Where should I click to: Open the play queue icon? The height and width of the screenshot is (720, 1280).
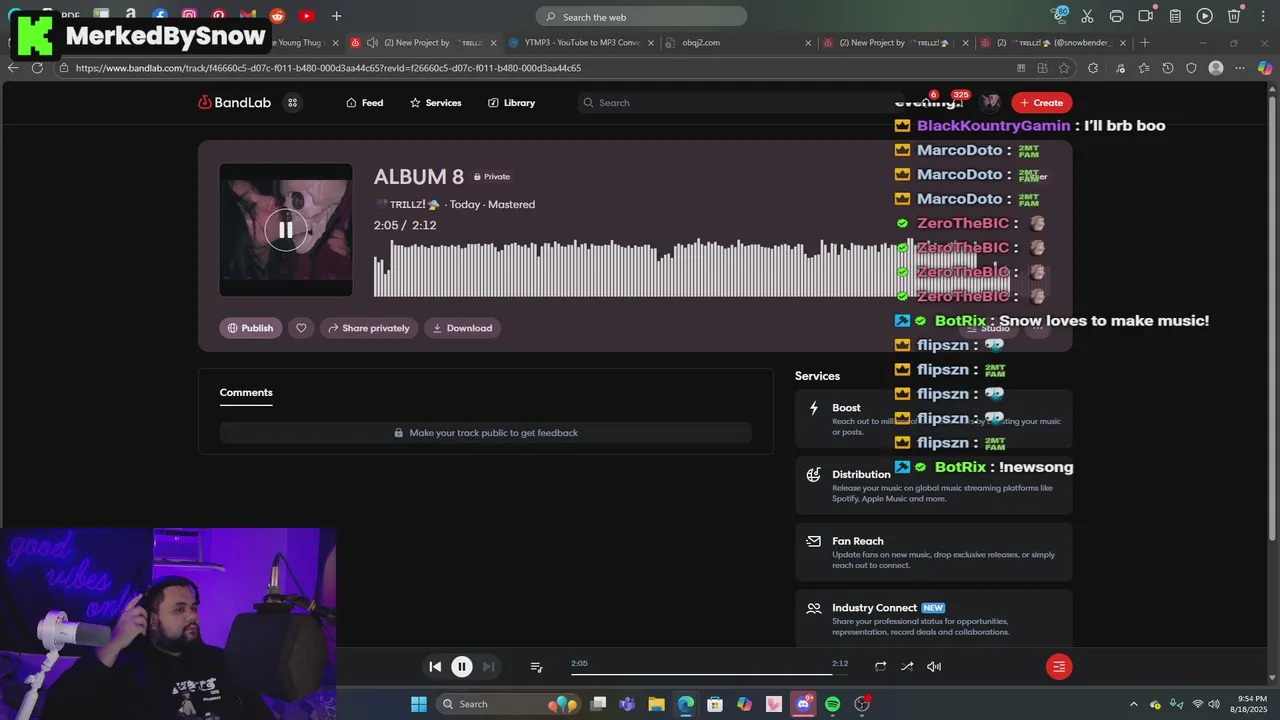[536, 667]
